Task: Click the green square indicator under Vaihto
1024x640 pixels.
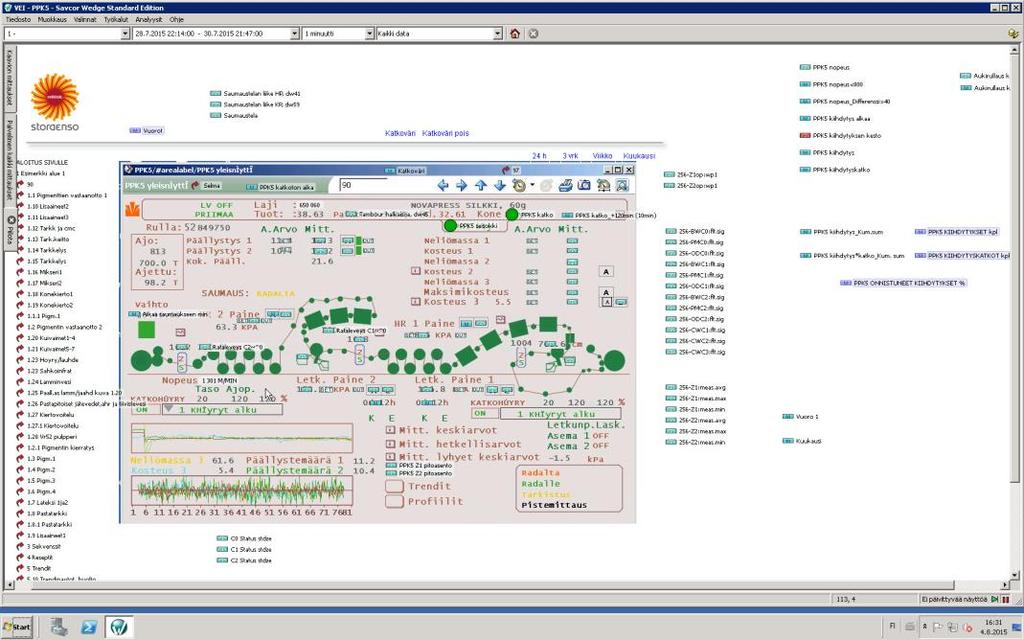Action: [146, 330]
